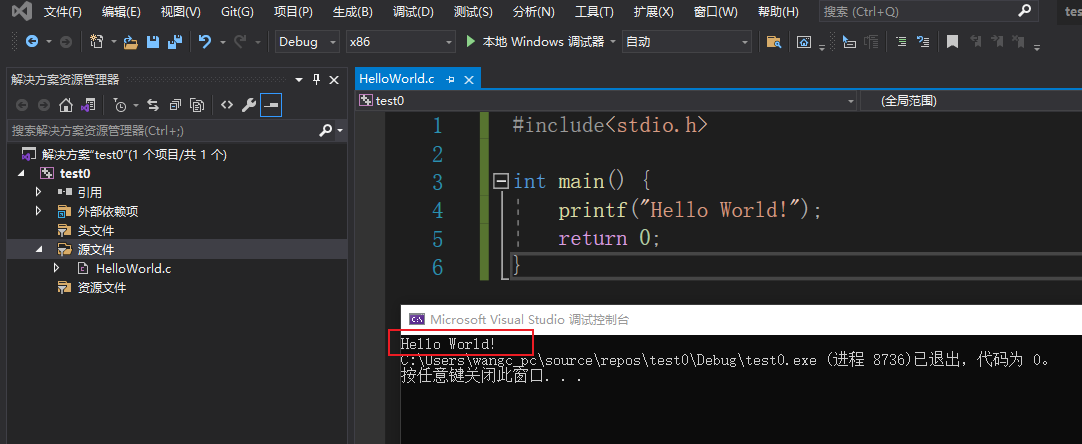Open the 视图(V) menu
The height and width of the screenshot is (444, 1082).
click(181, 12)
